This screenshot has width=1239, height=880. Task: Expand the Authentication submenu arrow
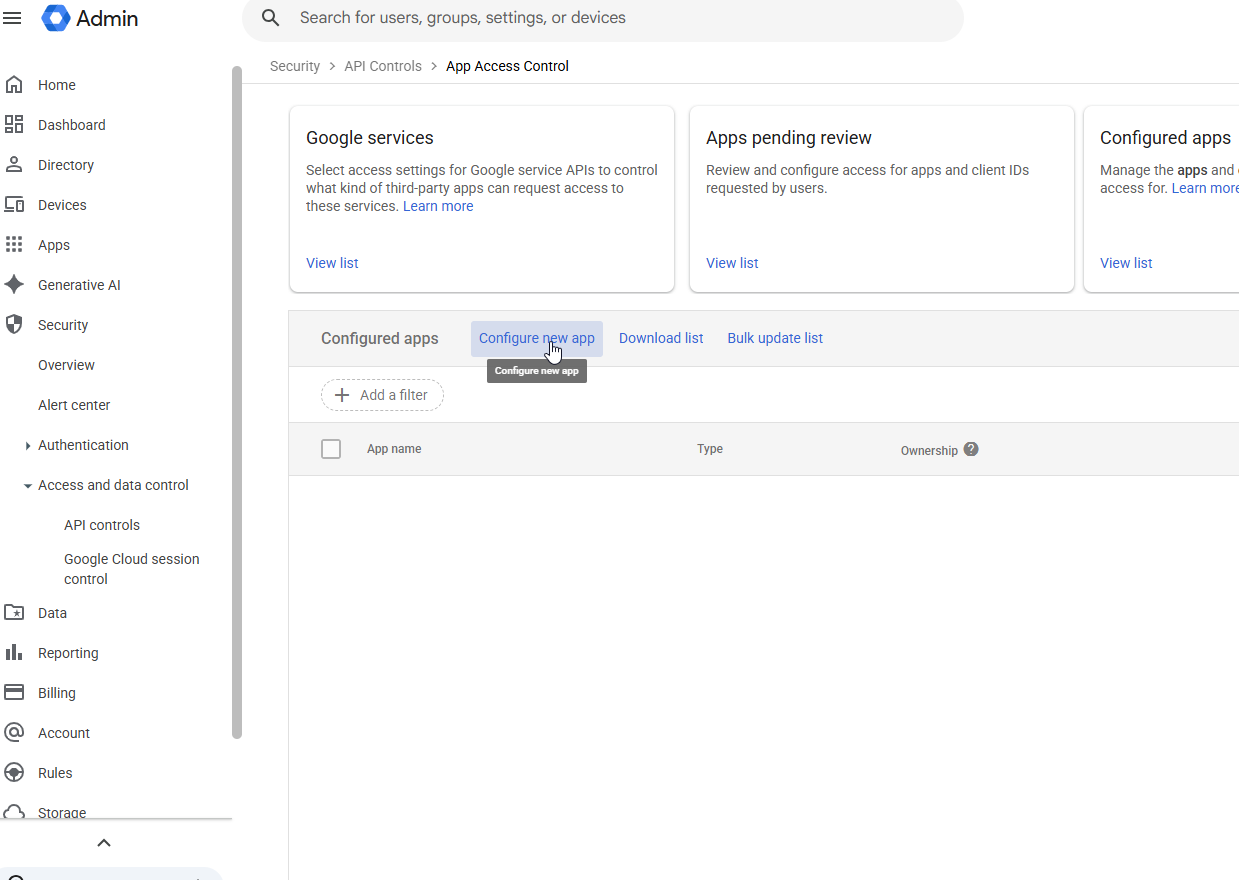click(27, 446)
